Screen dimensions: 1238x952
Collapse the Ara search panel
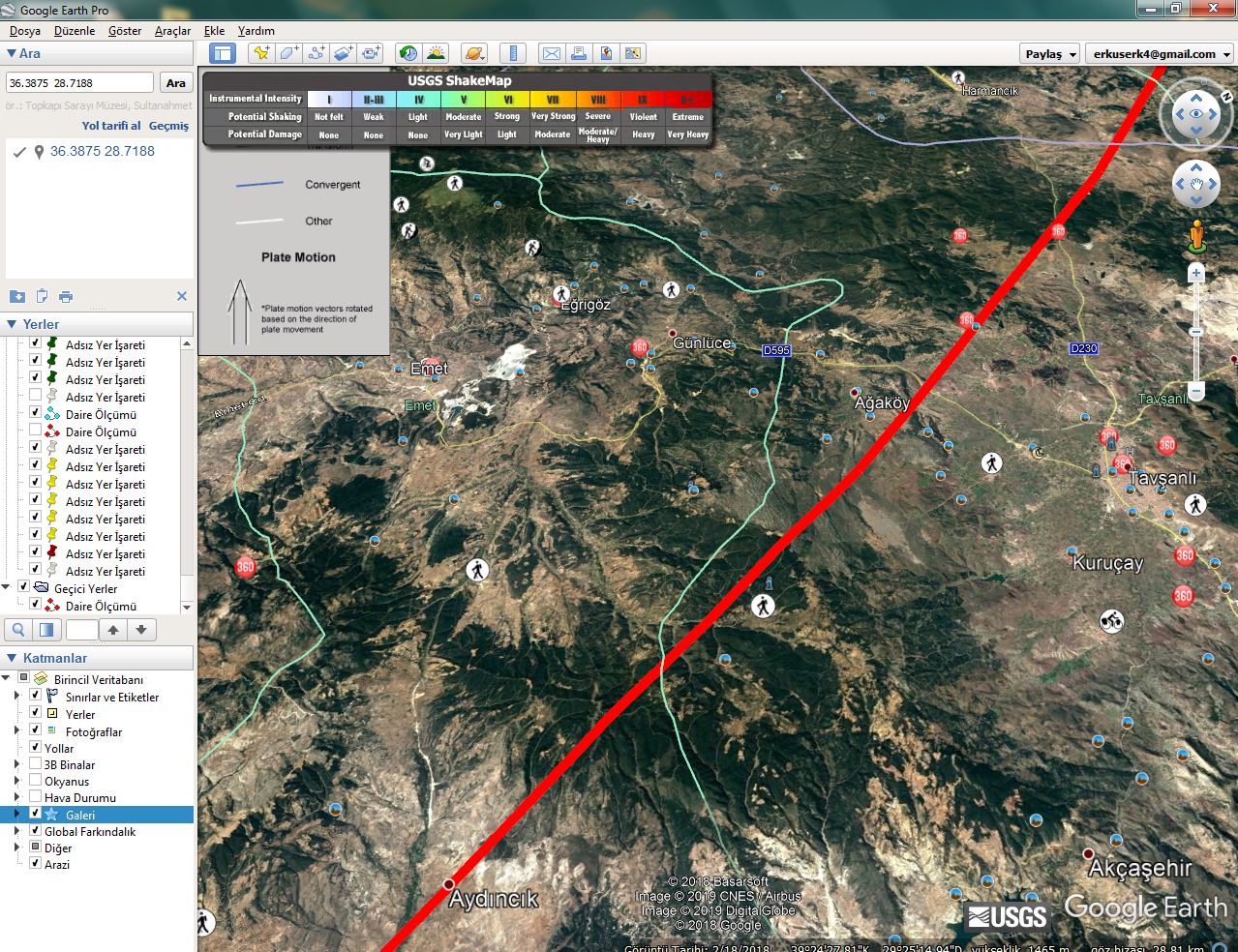tap(12, 54)
